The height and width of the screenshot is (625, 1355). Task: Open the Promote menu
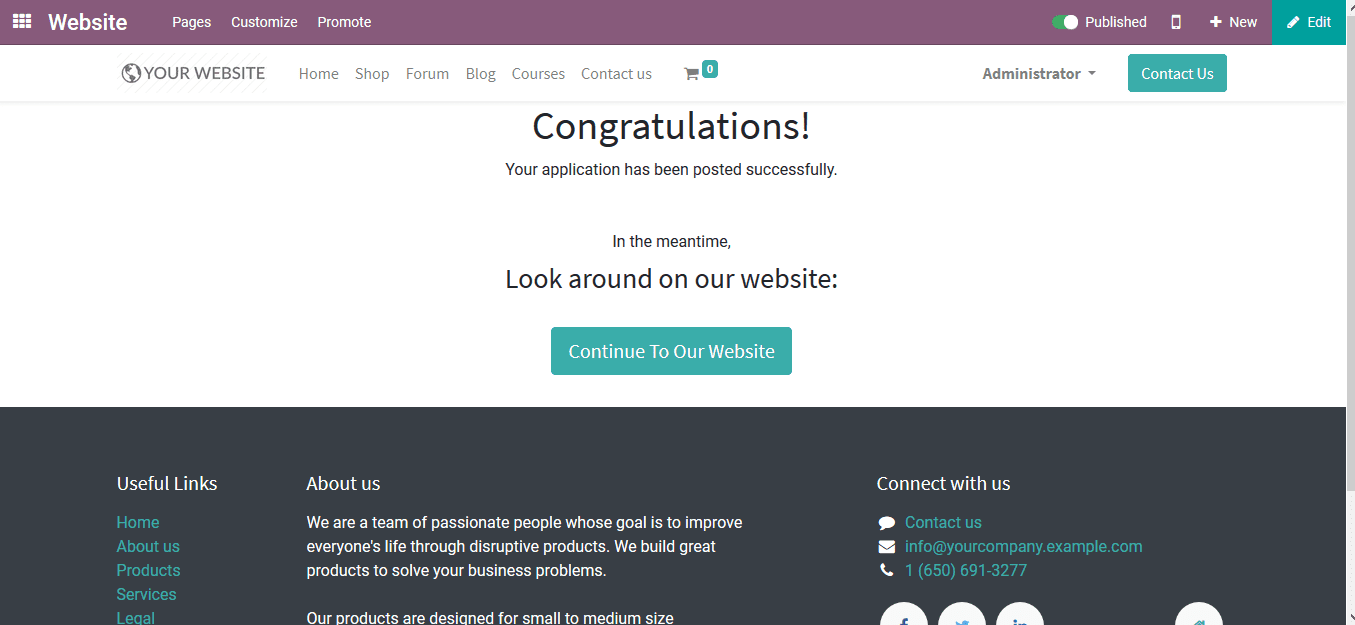pos(344,21)
